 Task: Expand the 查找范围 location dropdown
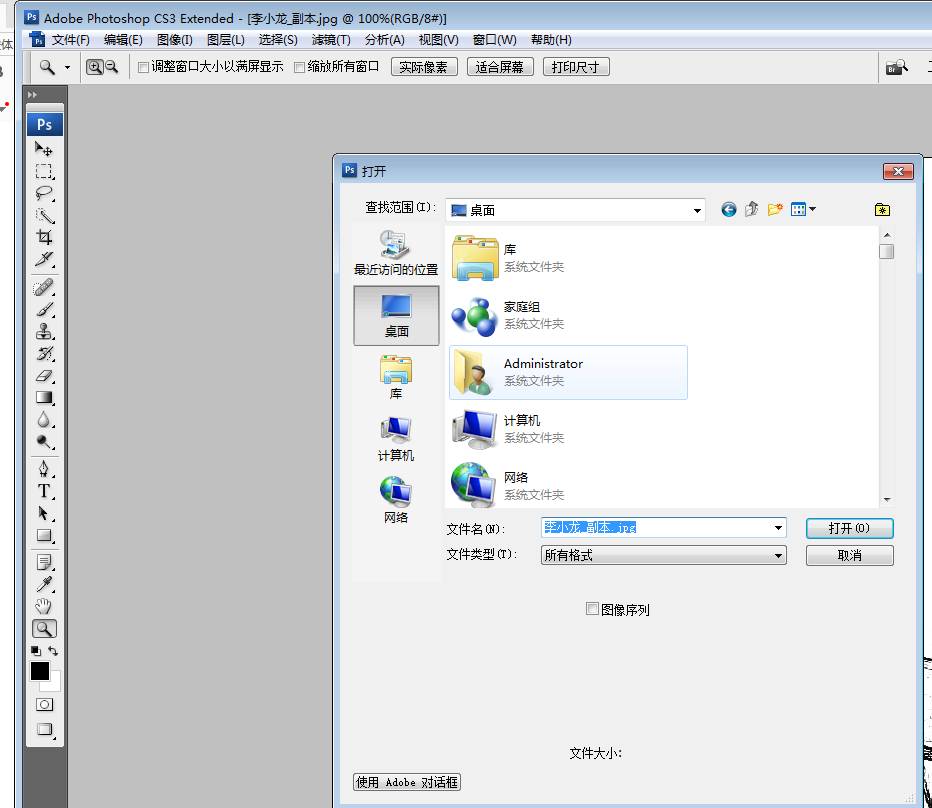(697, 210)
